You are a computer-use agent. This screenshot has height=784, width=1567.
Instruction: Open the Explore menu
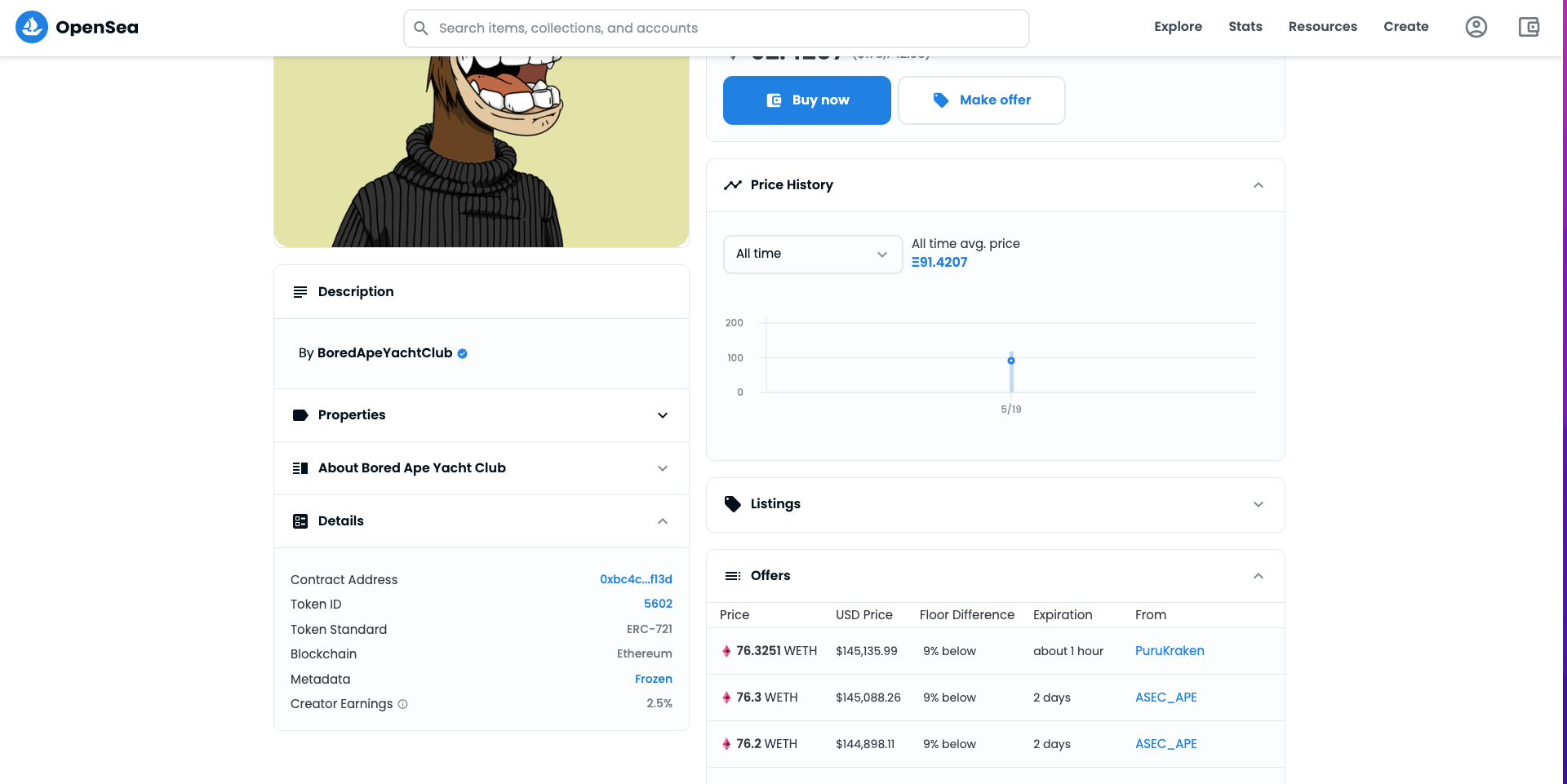coord(1178,26)
